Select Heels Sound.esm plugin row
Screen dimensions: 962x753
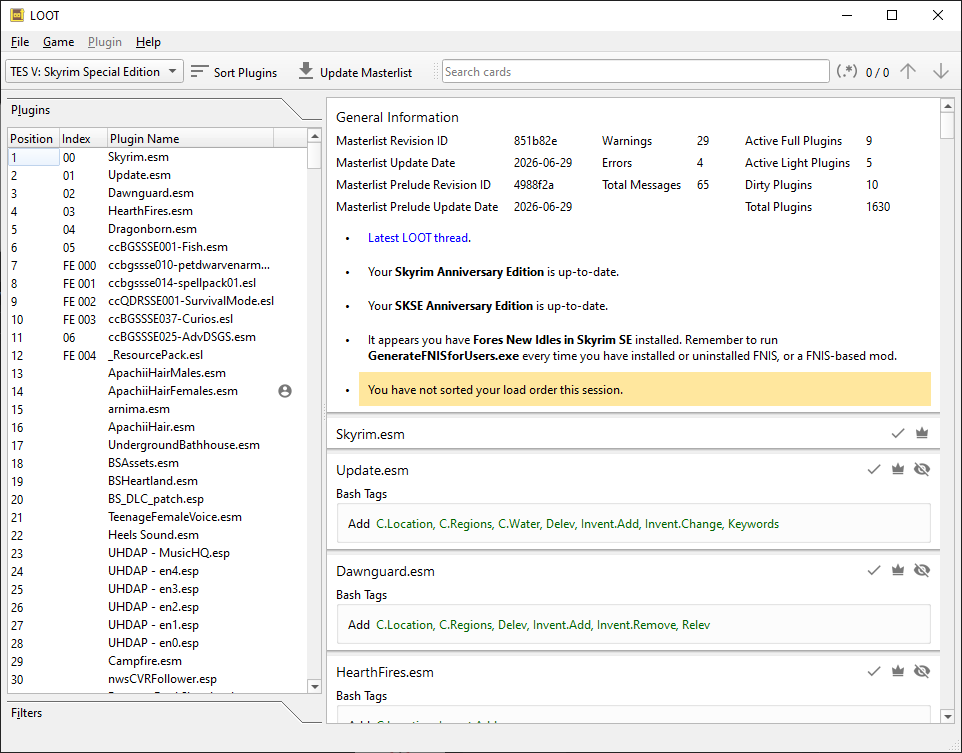click(x=157, y=535)
